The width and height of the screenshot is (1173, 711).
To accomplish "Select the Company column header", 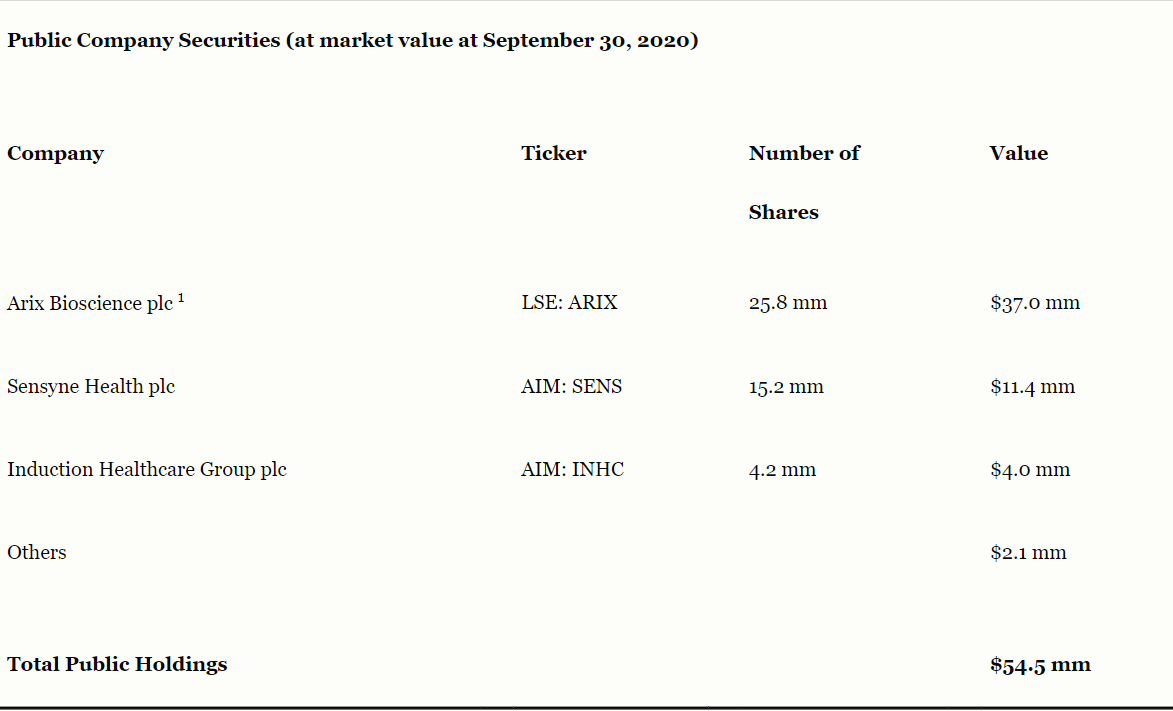I will point(55,154).
